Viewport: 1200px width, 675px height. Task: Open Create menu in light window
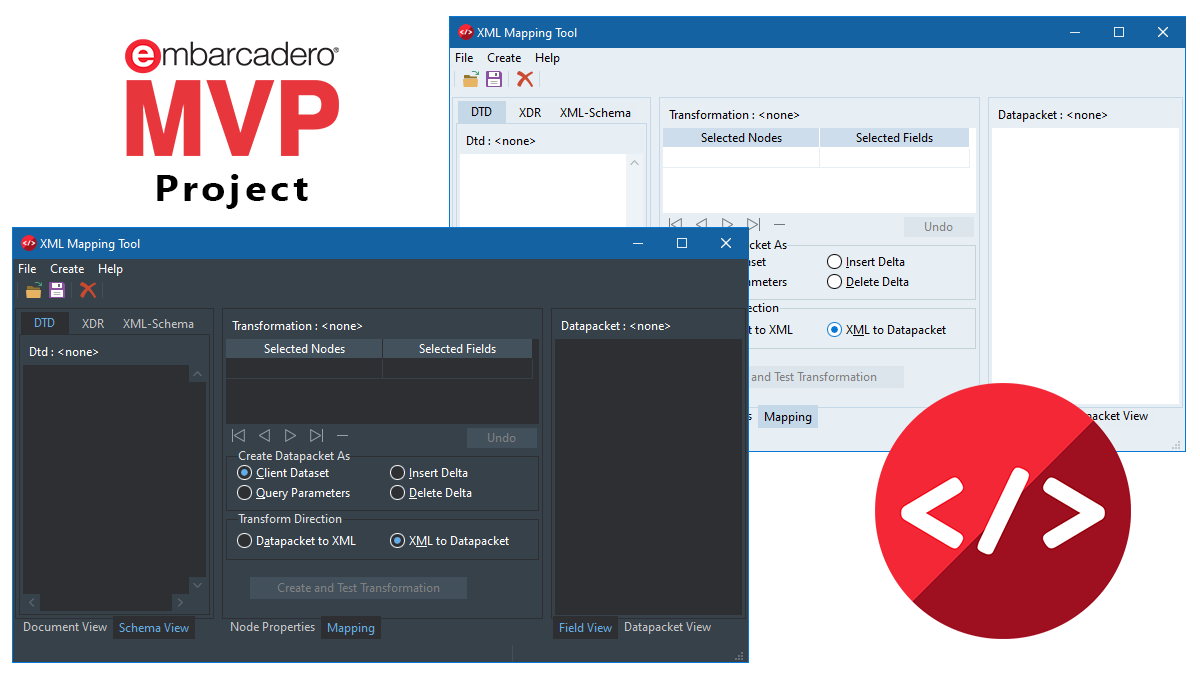tap(504, 58)
